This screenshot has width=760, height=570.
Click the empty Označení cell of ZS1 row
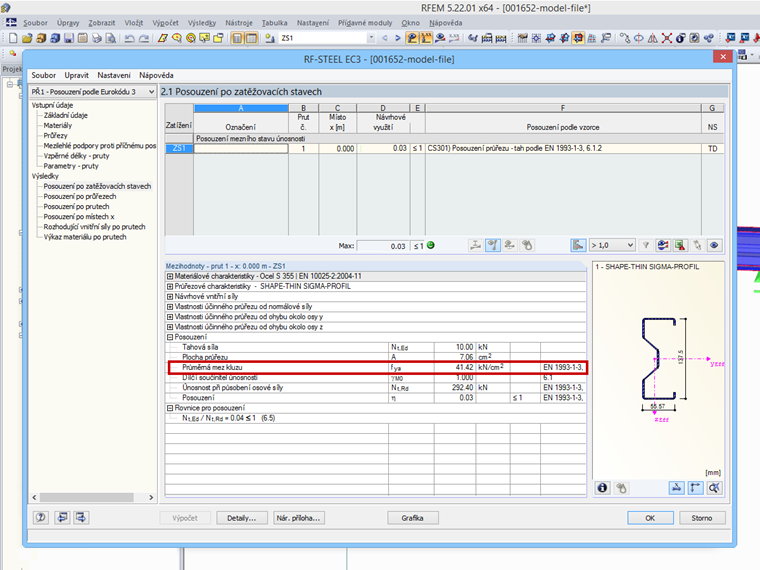241,148
